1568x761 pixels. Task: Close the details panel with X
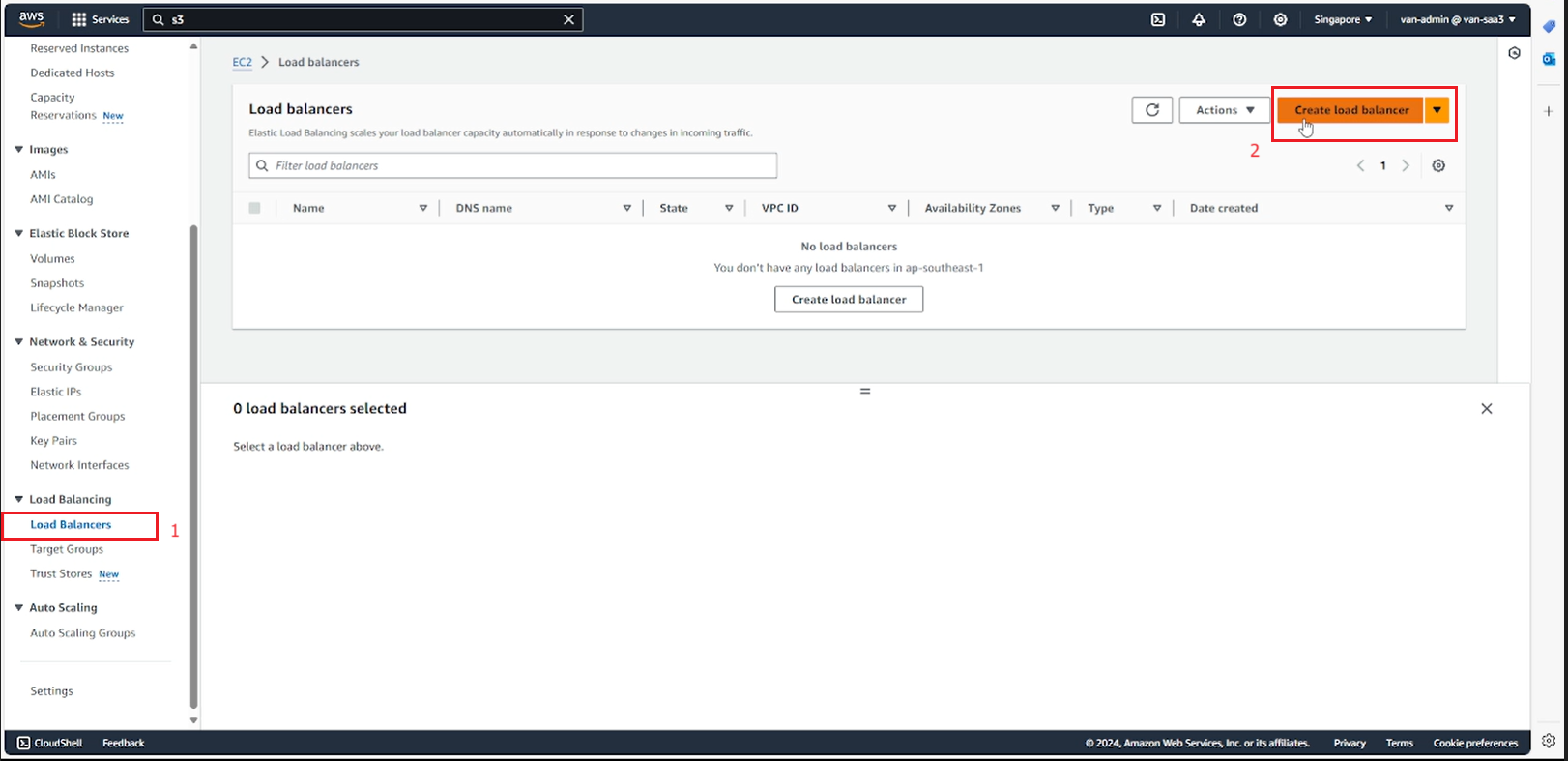pos(1487,409)
